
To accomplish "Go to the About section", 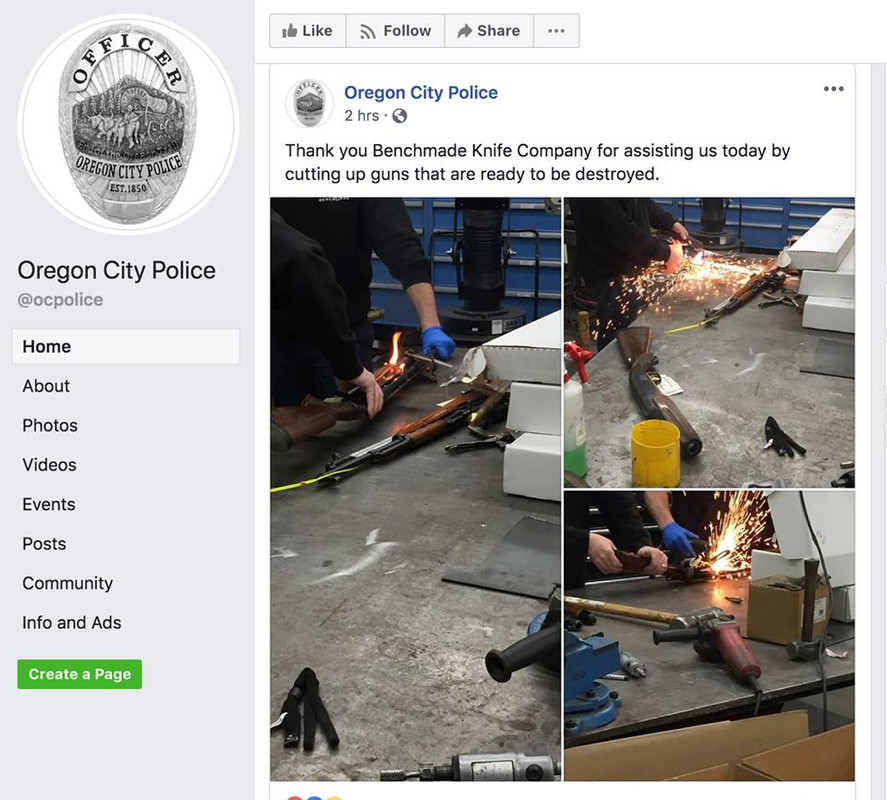I will 46,386.
